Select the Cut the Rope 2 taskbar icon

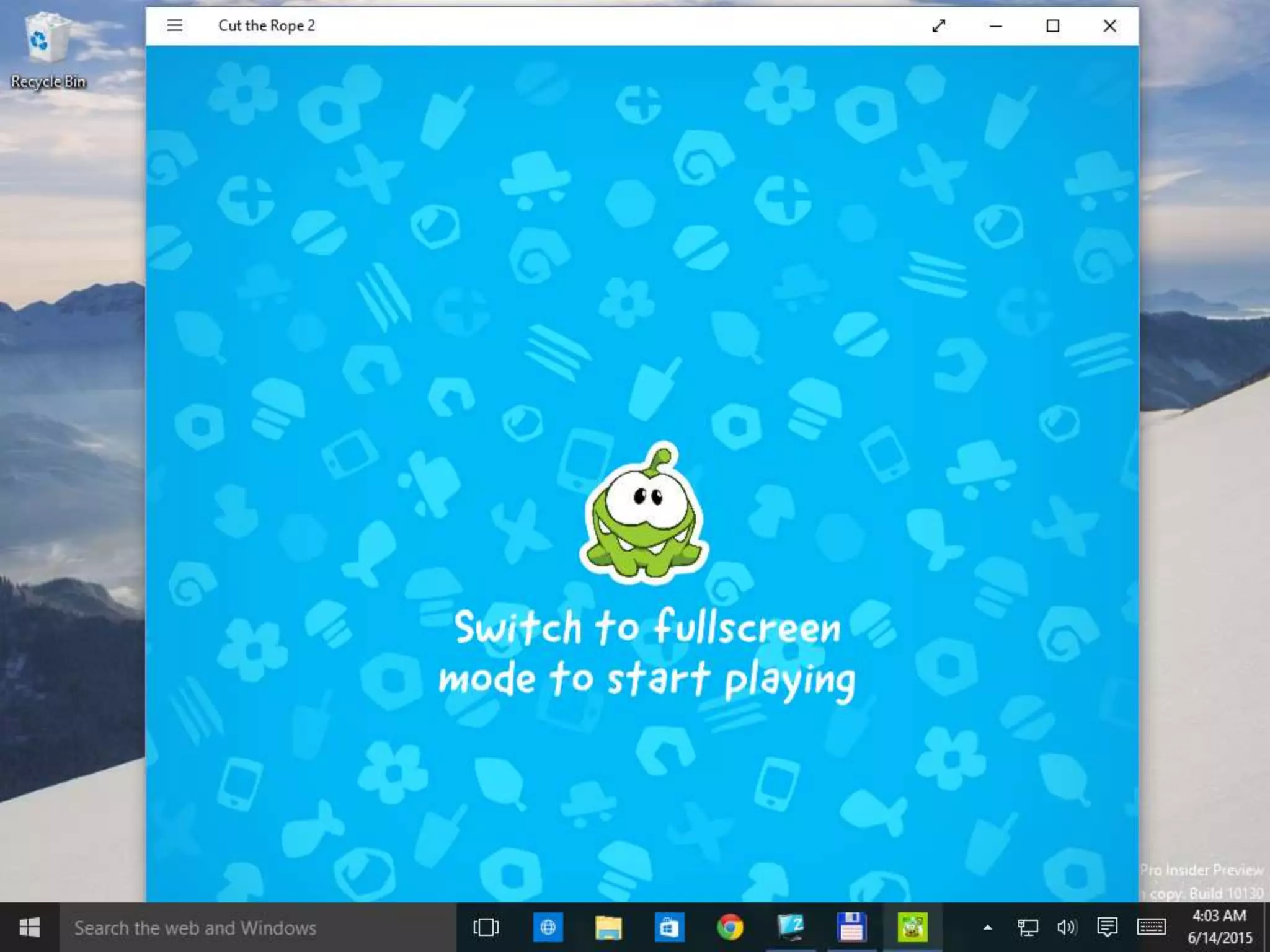tap(912, 927)
